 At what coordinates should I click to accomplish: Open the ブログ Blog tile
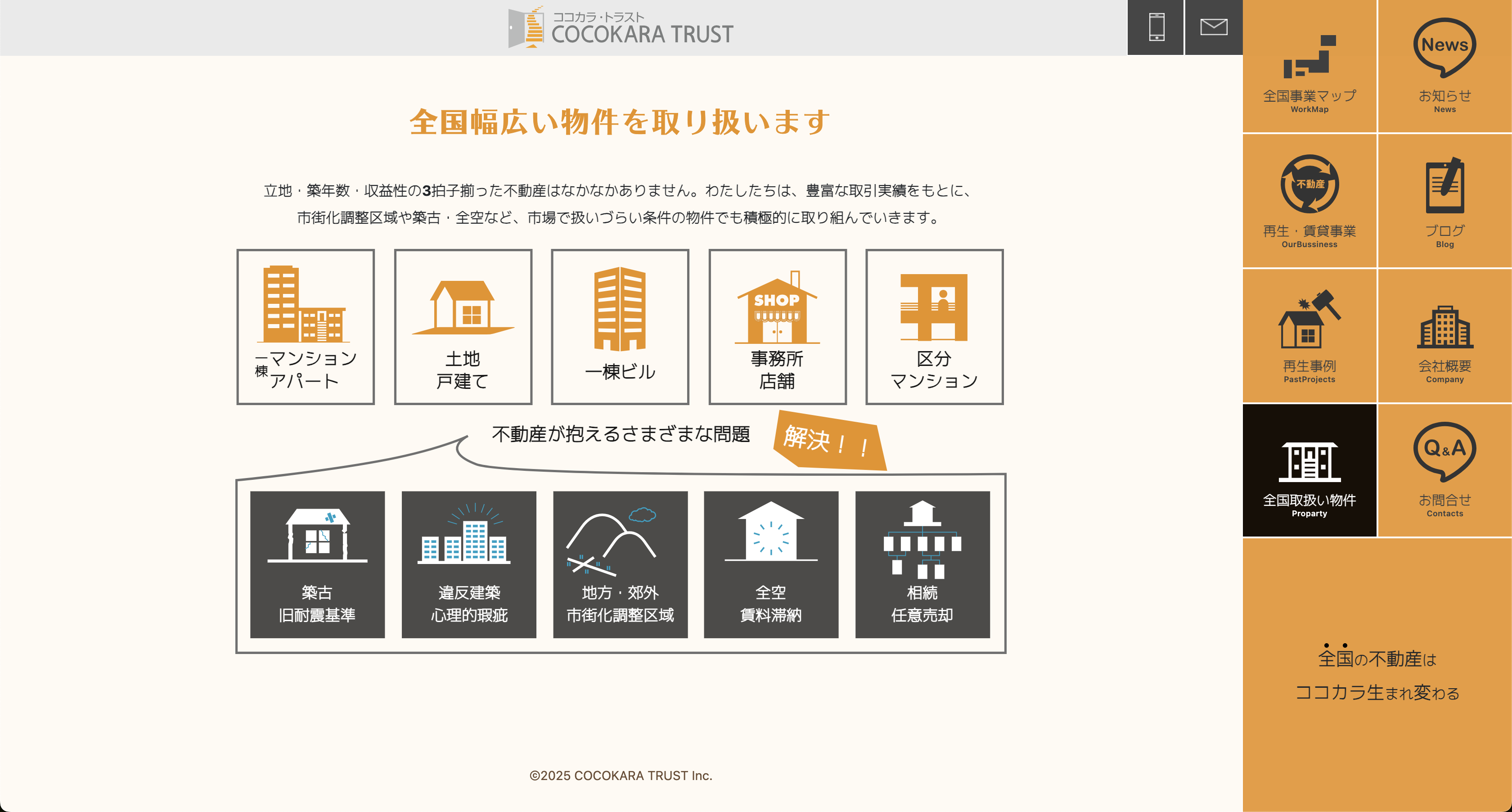1444,201
